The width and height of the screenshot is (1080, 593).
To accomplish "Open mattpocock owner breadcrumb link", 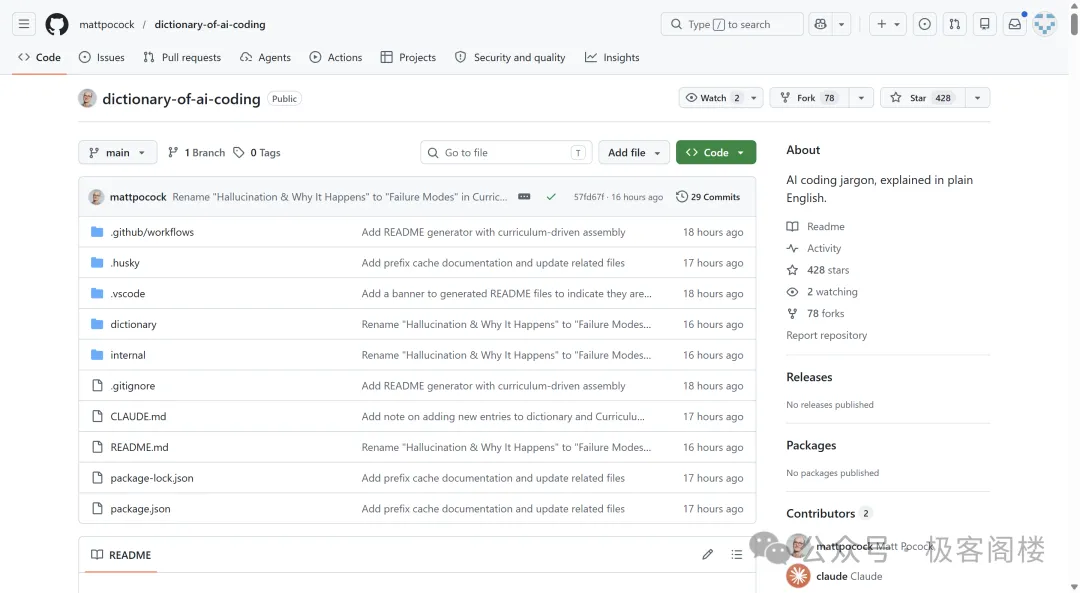I will [107, 24].
